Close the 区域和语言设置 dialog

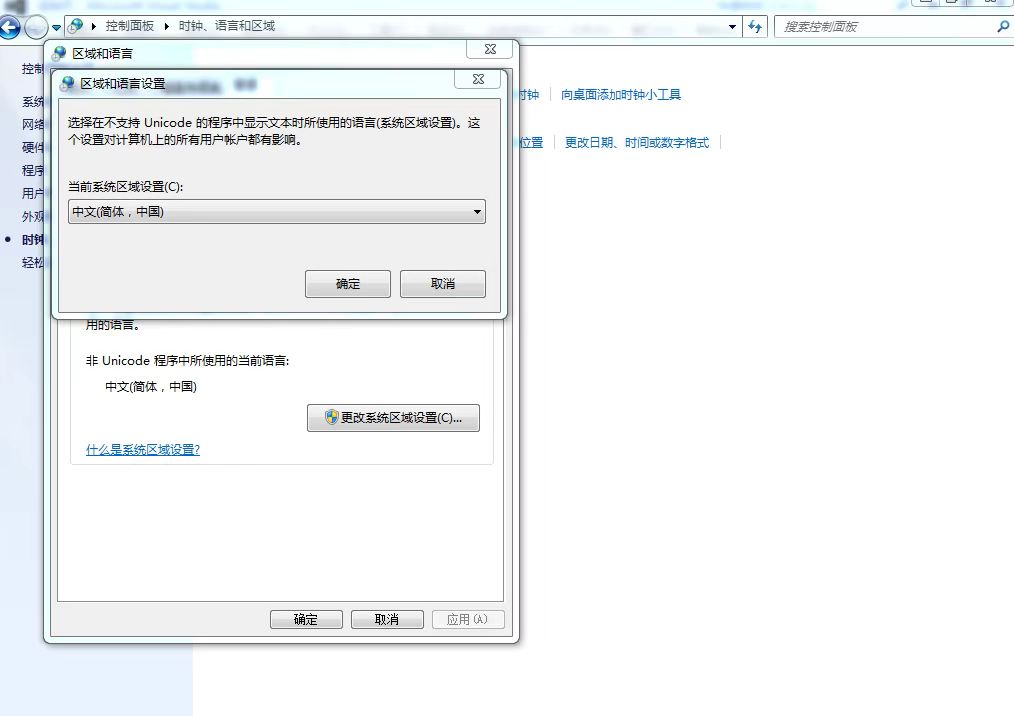478,79
